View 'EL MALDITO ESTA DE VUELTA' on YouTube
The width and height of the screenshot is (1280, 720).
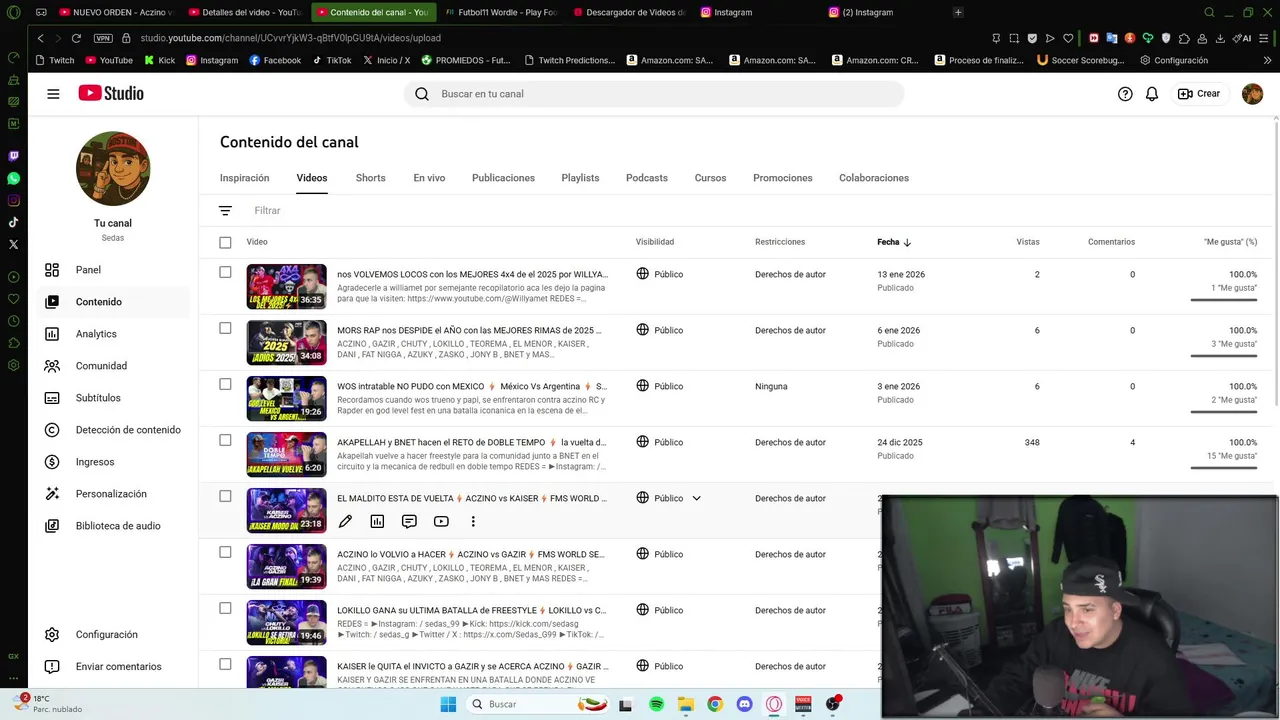click(x=441, y=521)
